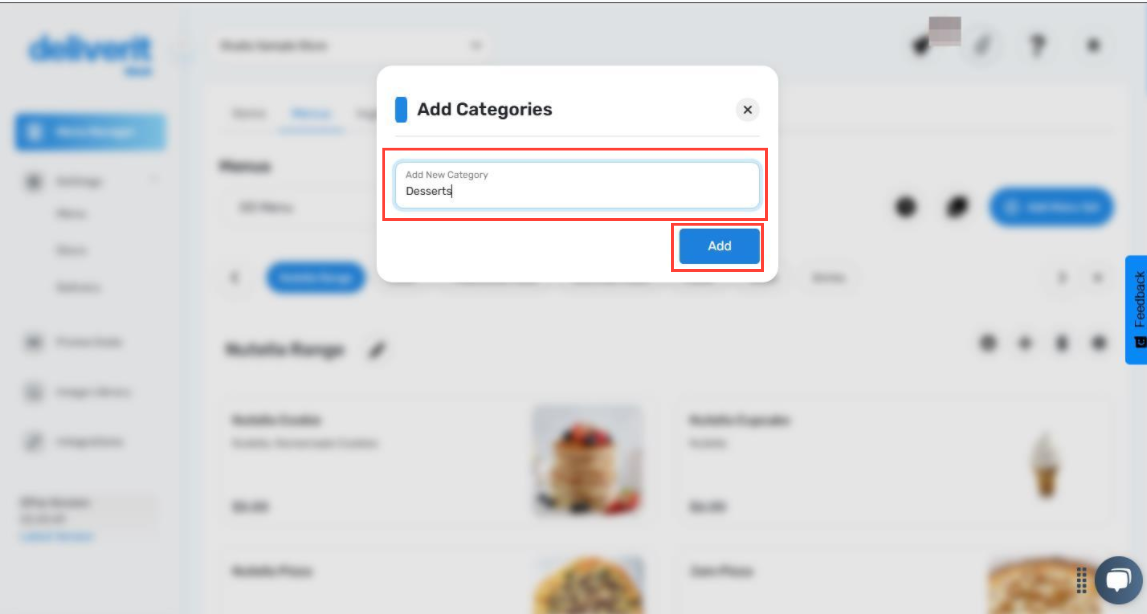Open the help question mark icon in the header

pos(1037,44)
